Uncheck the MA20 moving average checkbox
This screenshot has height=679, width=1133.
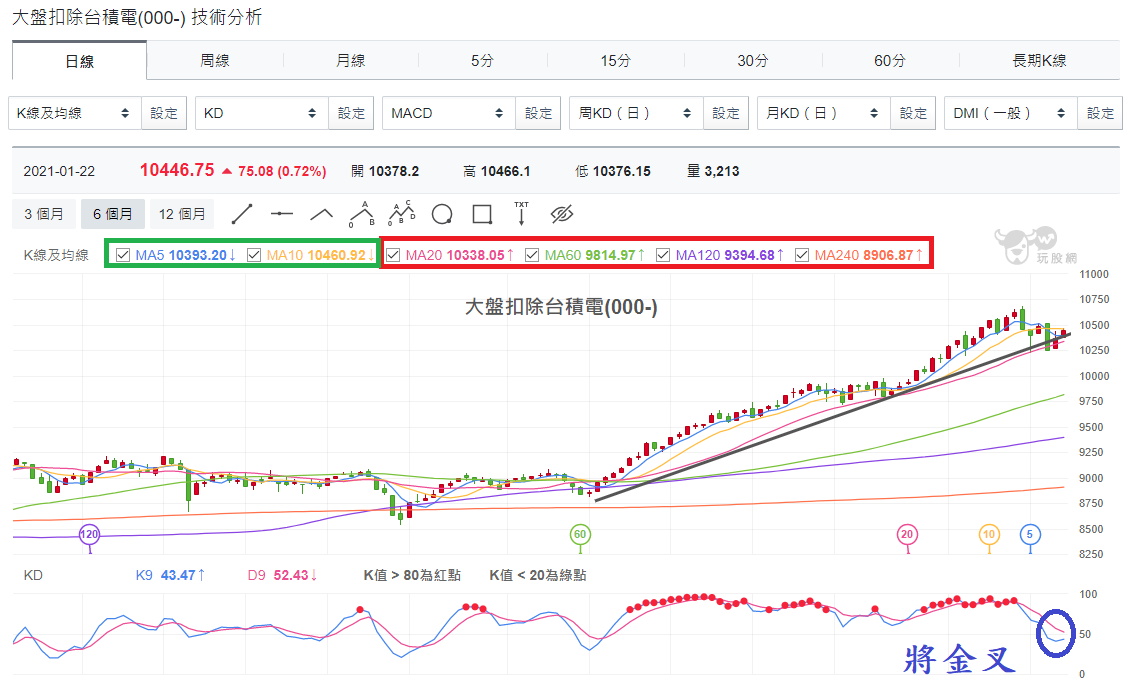click(x=393, y=255)
